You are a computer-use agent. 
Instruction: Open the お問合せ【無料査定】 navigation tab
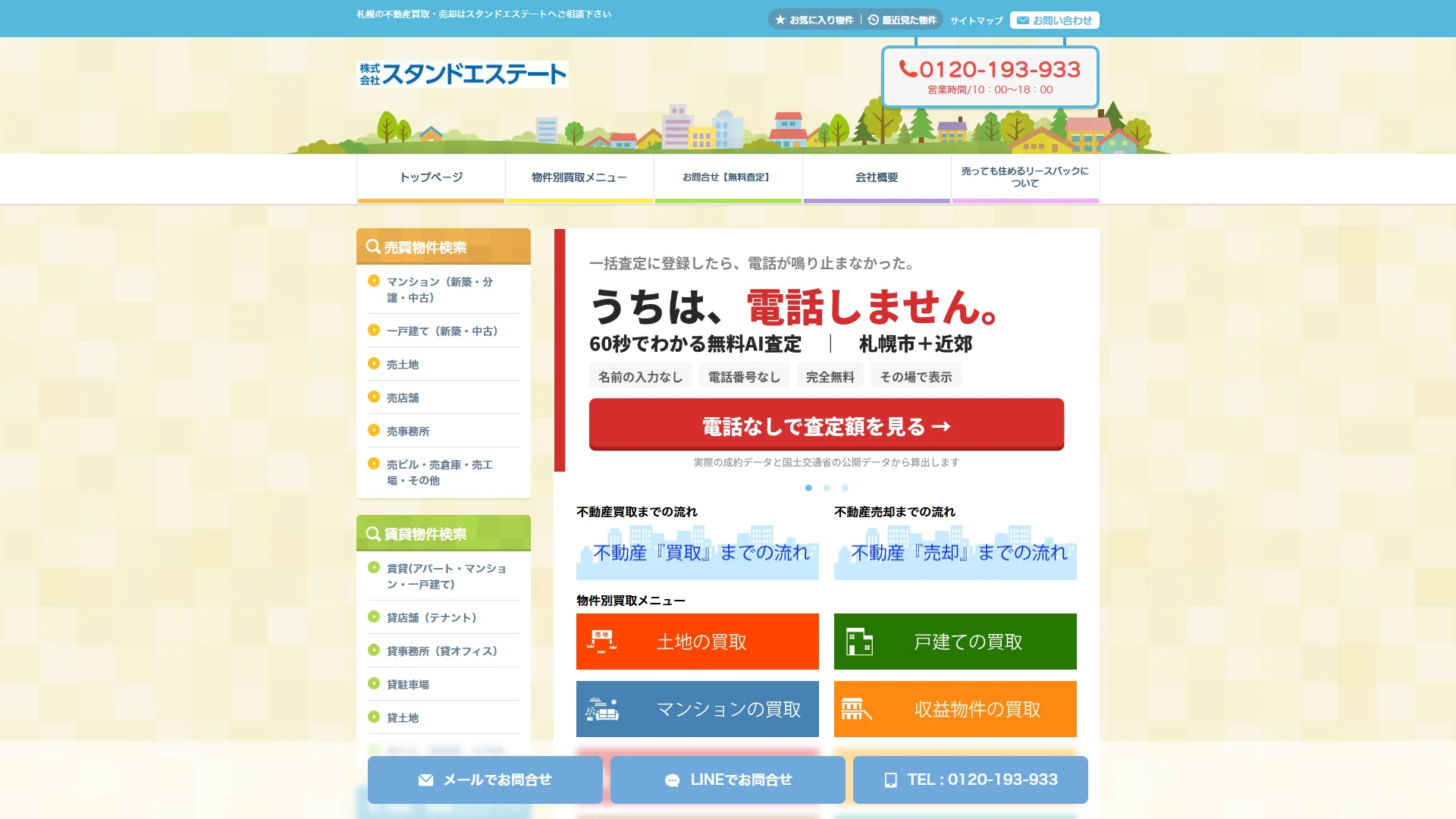pos(728,178)
